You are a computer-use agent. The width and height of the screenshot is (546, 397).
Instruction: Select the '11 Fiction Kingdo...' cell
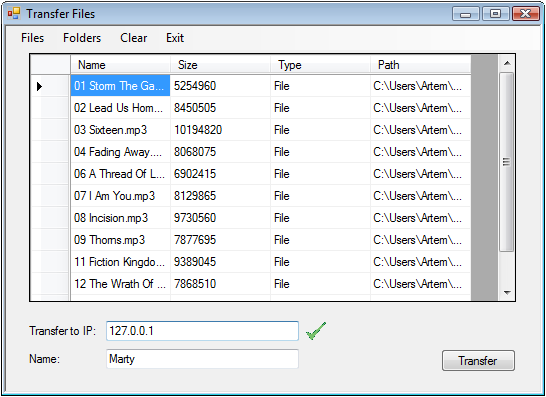120,262
